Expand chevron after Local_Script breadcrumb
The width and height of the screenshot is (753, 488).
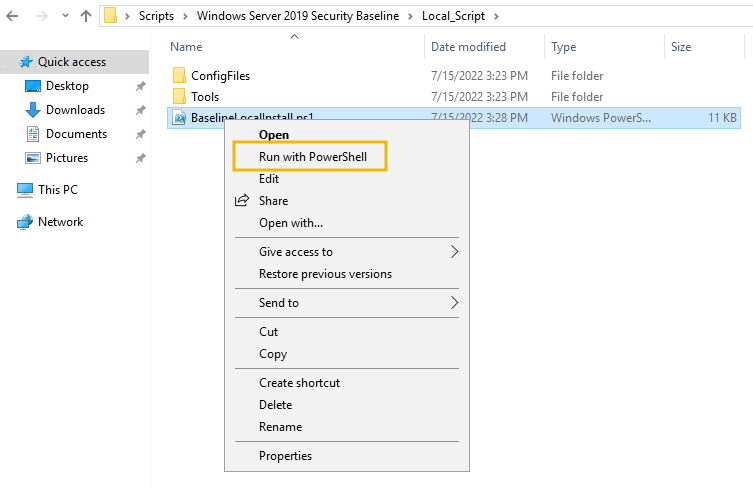coord(496,16)
